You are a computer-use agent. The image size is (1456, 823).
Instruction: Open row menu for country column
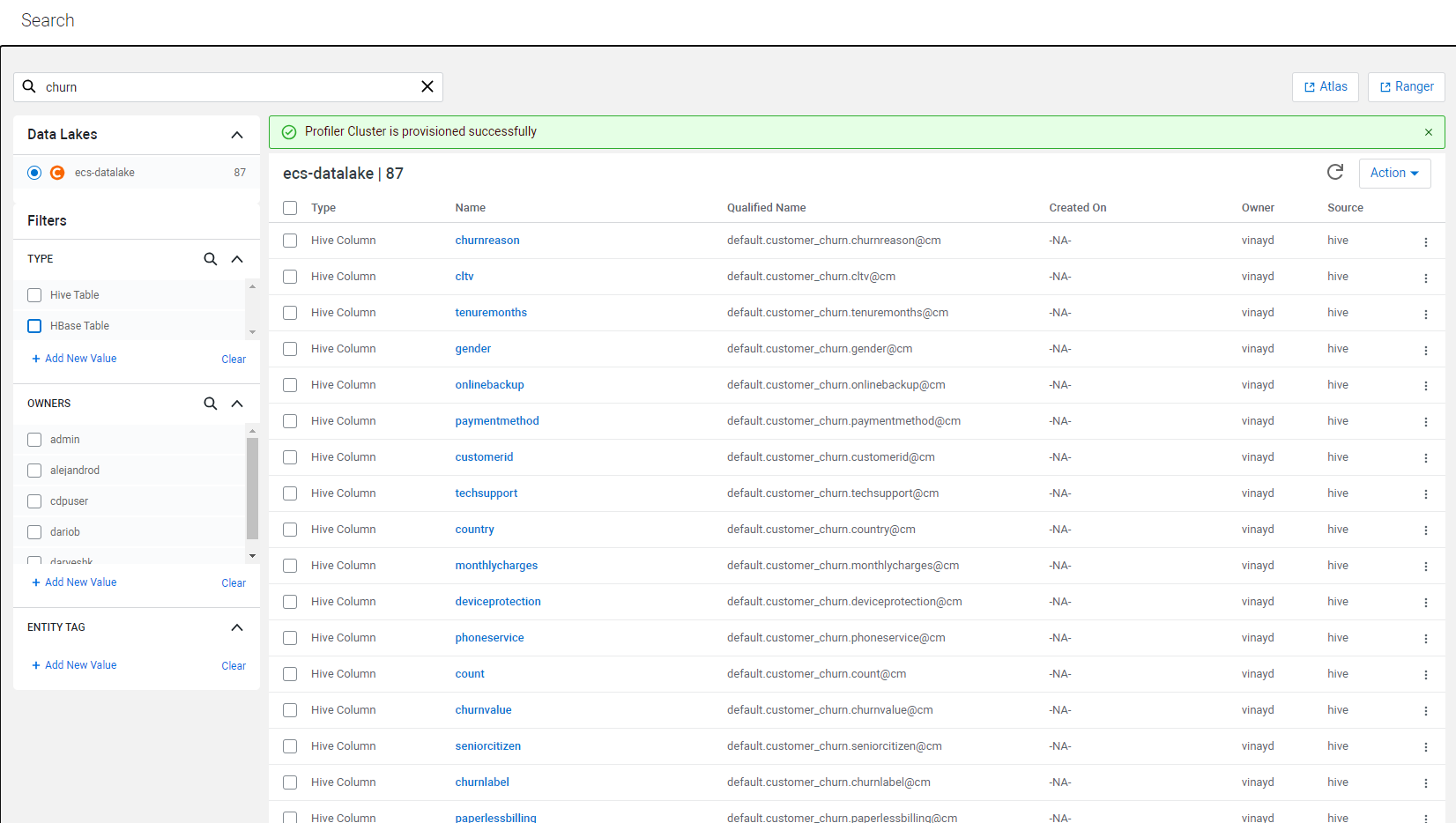coord(1426,530)
